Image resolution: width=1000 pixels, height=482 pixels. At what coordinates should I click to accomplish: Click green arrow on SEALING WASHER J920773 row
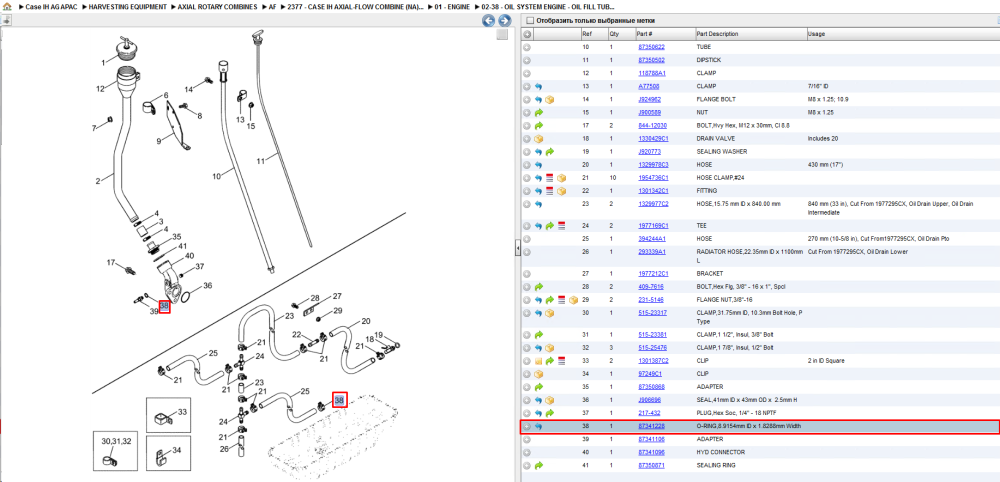(550, 152)
